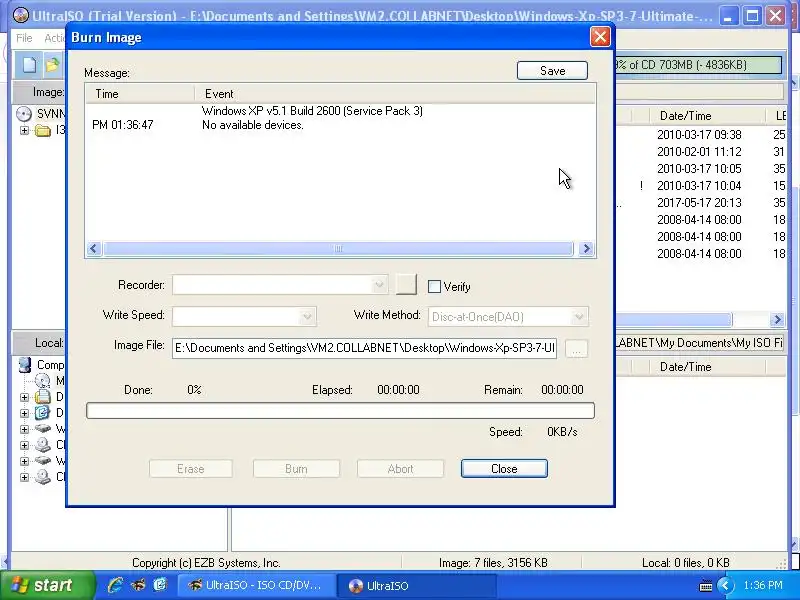Click the UltraISO title bar application icon
This screenshot has width=800, height=600.
[20, 15]
